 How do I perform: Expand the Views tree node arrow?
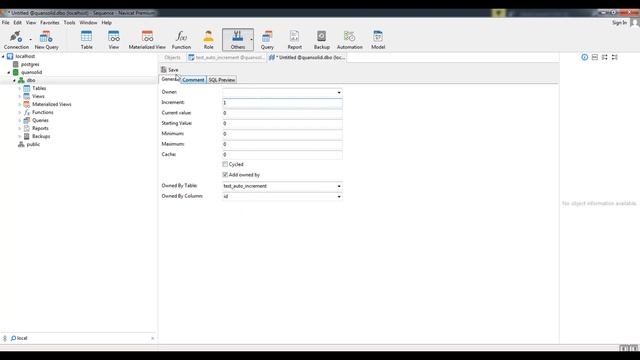click(19, 96)
